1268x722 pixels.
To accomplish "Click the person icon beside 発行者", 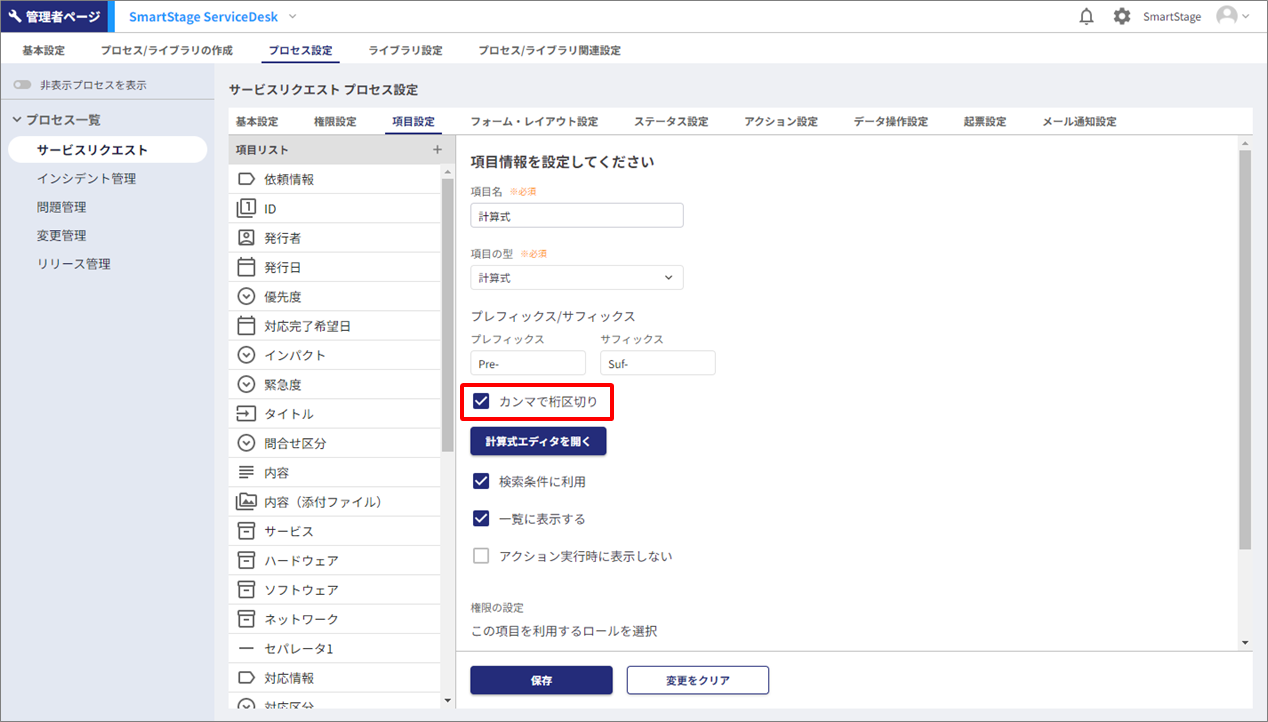I will click(x=246, y=238).
